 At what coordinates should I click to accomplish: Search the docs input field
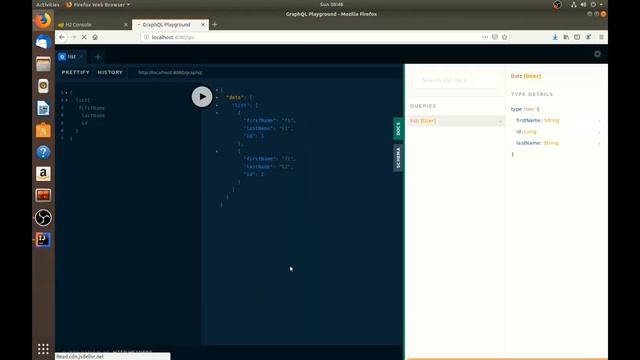pyautogui.click(x=455, y=80)
